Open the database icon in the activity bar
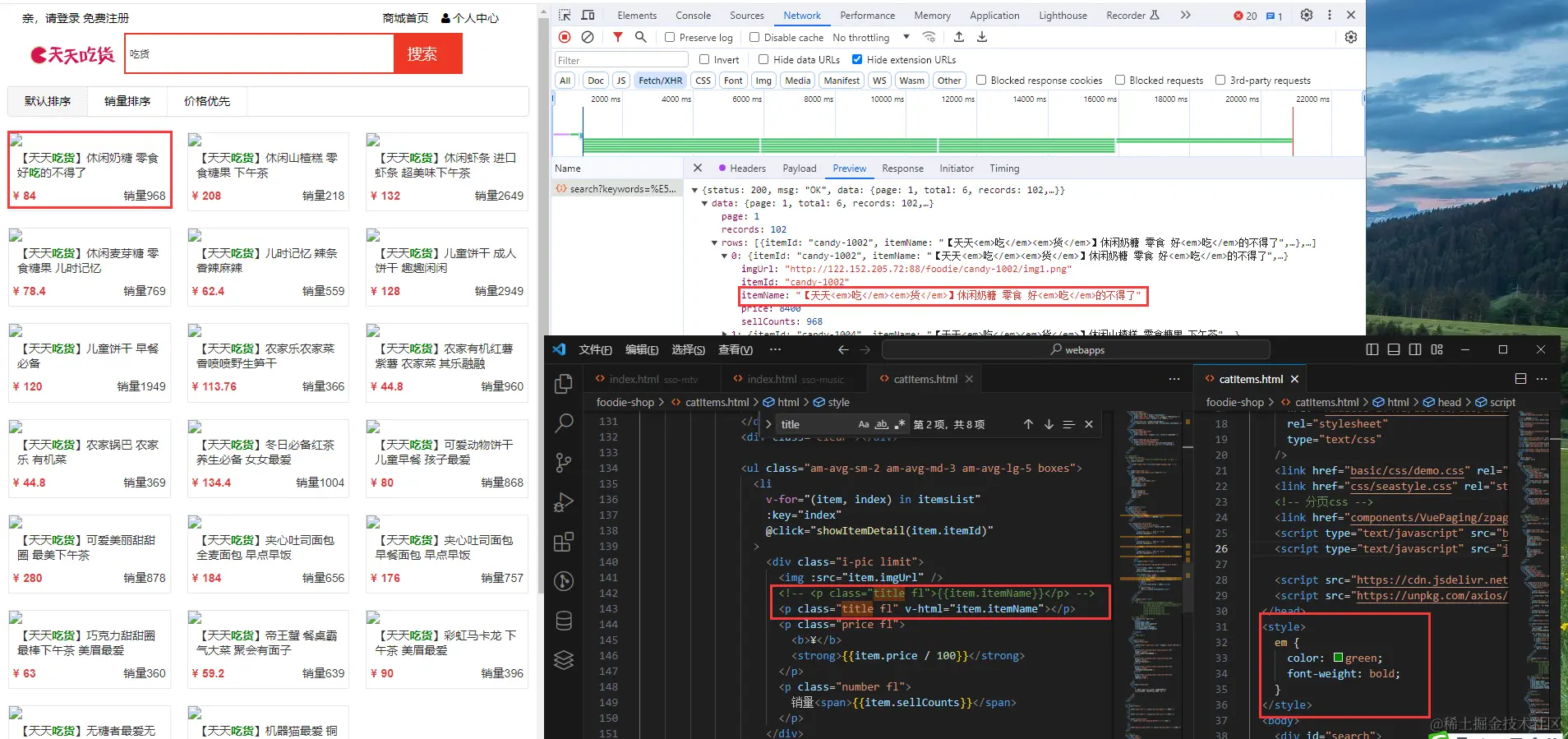 pos(564,621)
